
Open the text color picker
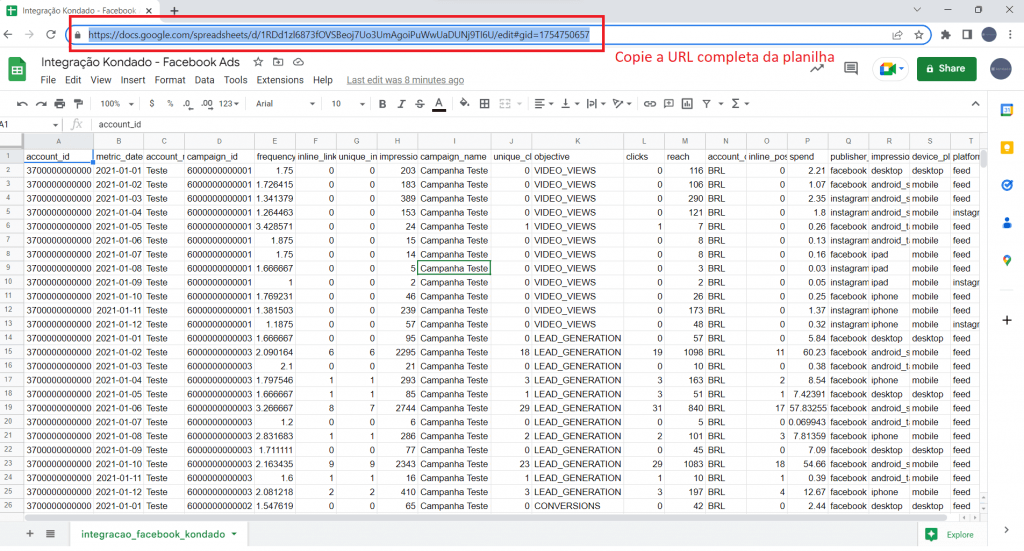point(438,103)
